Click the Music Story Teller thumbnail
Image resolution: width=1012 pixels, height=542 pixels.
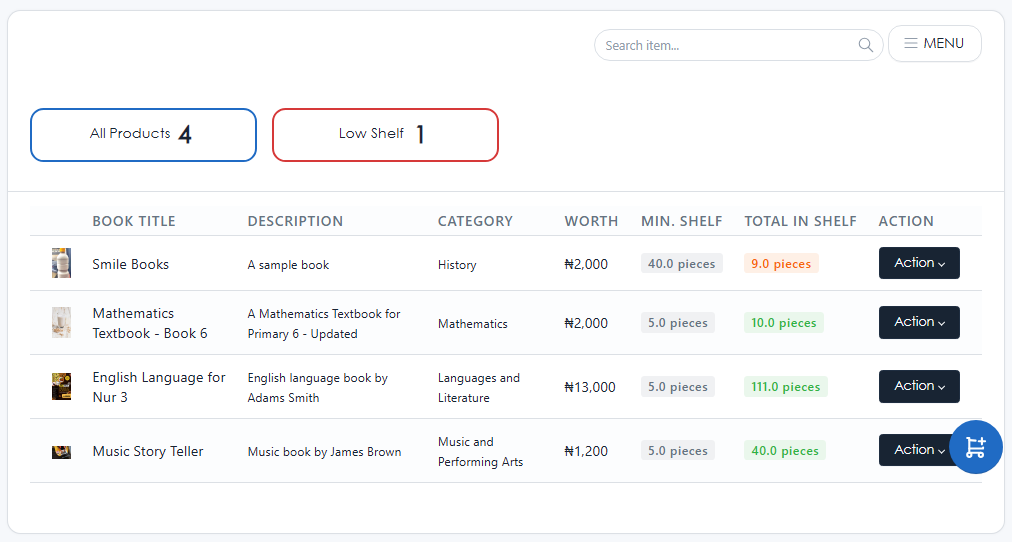point(61,452)
